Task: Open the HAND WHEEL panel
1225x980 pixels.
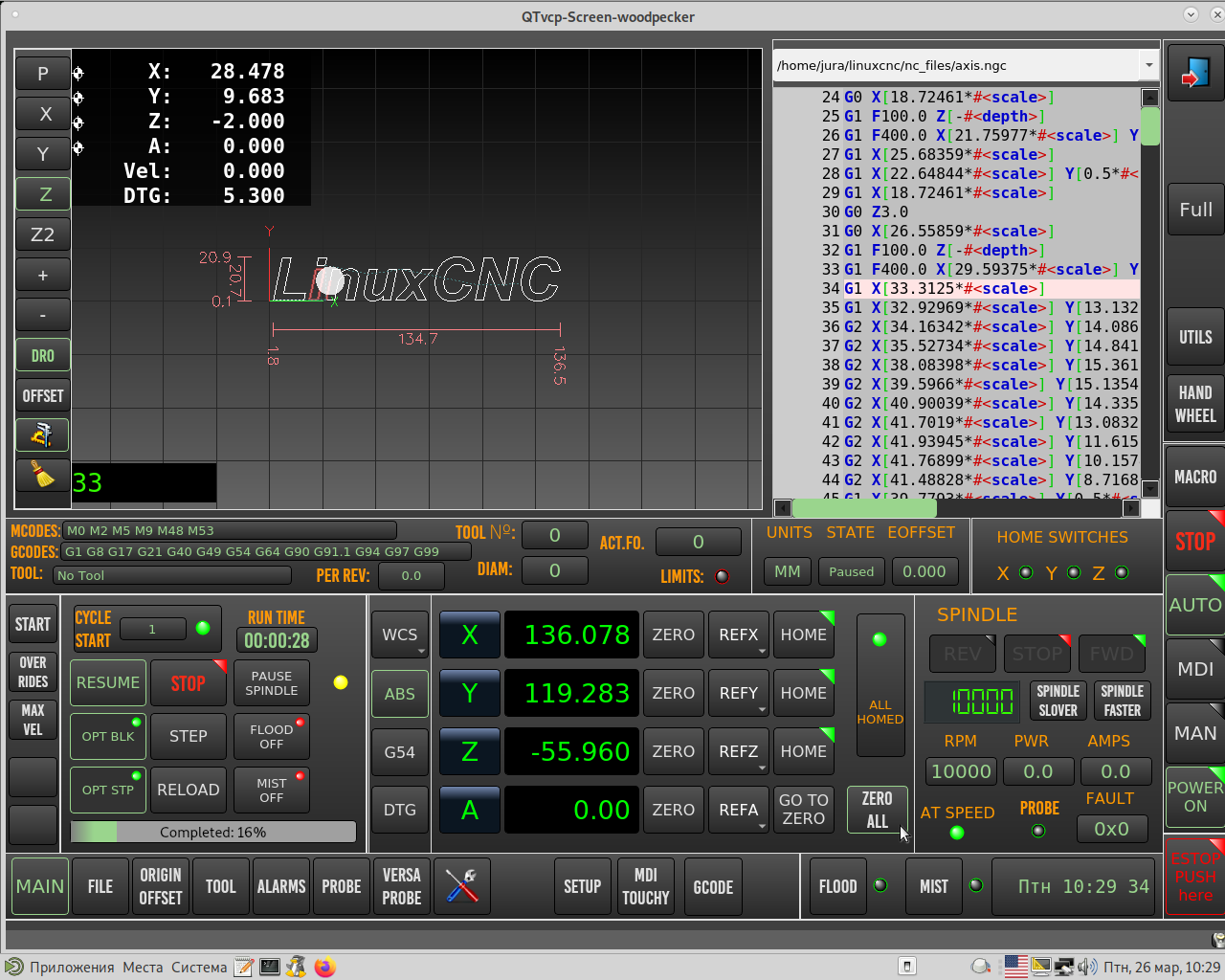Action: tap(1195, 404)
